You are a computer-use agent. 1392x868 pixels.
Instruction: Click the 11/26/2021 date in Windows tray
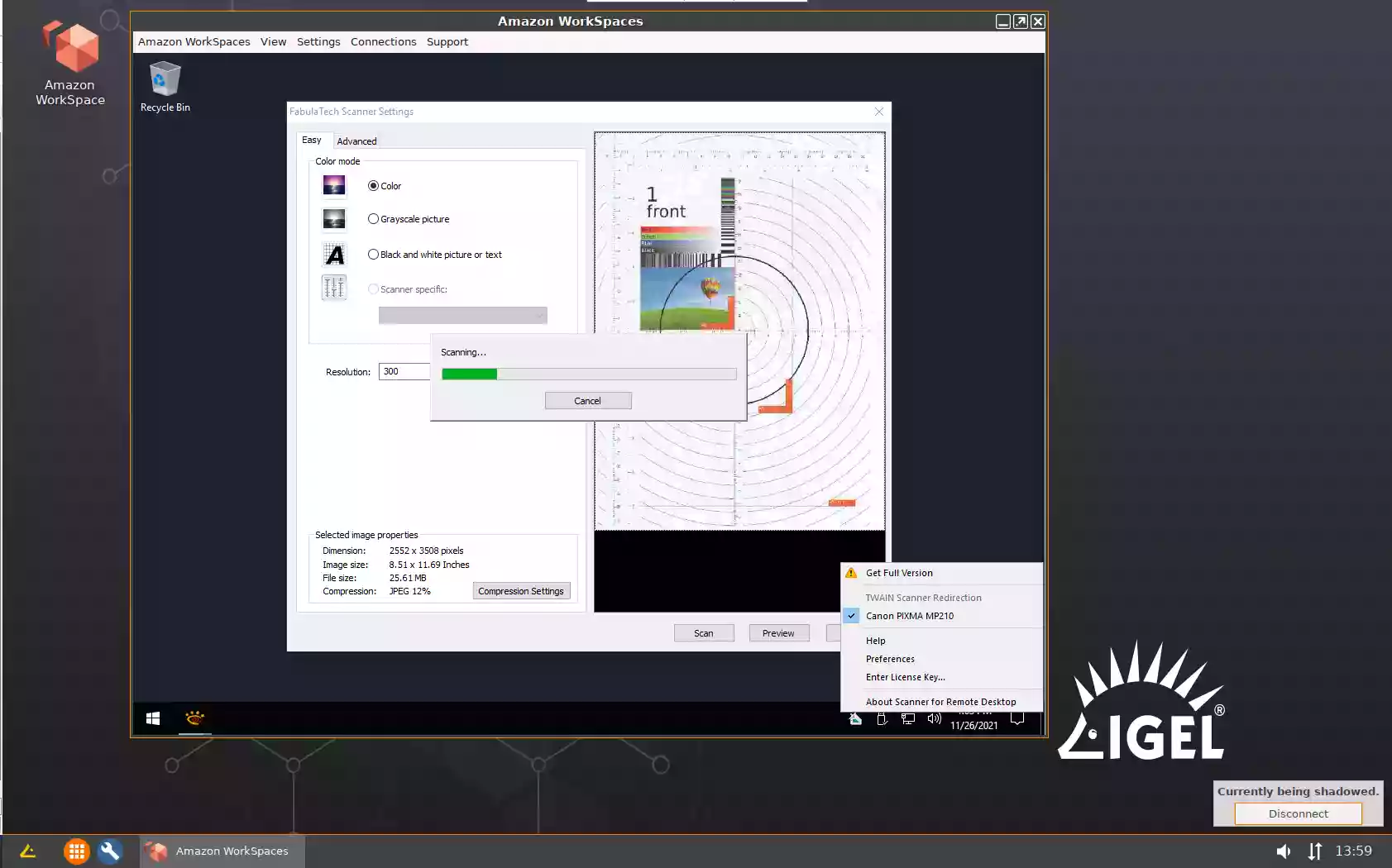tap(973, 726)
